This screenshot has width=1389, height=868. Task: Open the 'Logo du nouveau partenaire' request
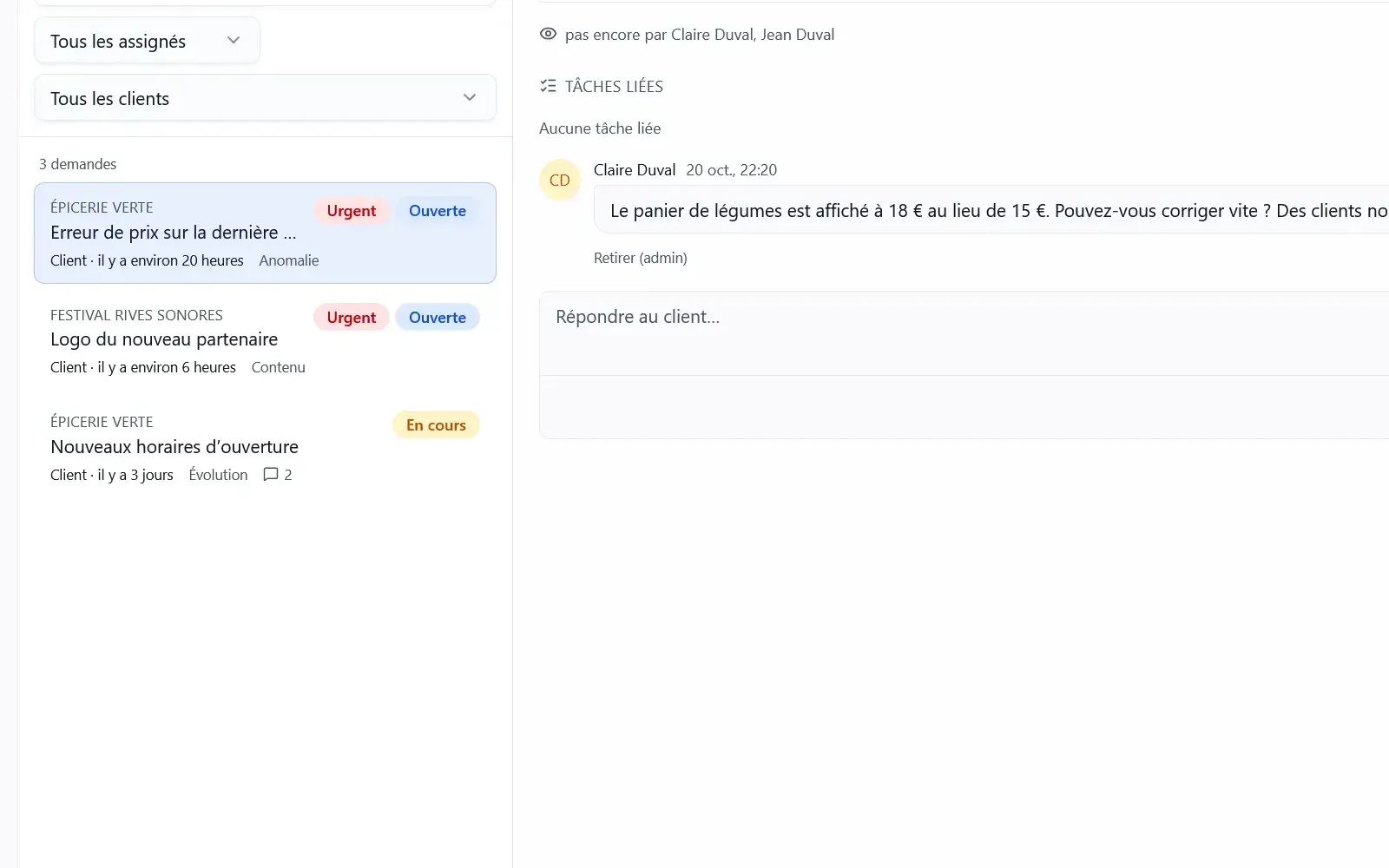coord(265,340)
